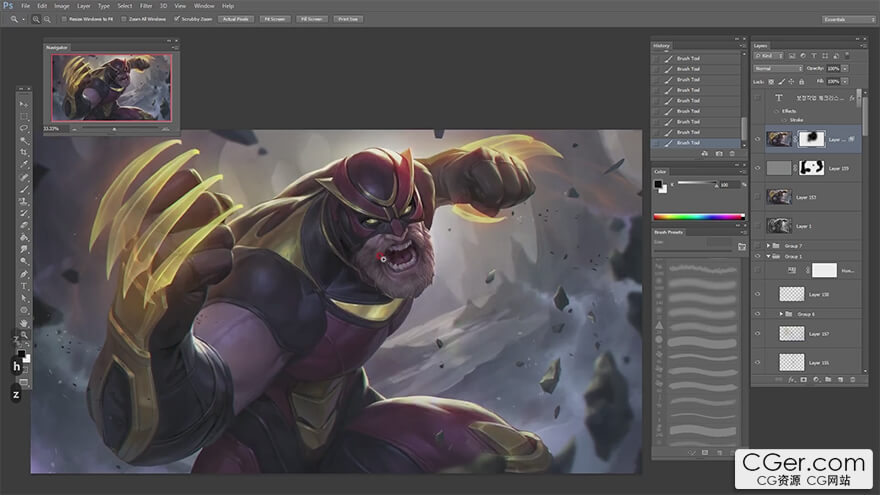
Task: Expand the Group 7 layer folder
Action: click(768, 245)
